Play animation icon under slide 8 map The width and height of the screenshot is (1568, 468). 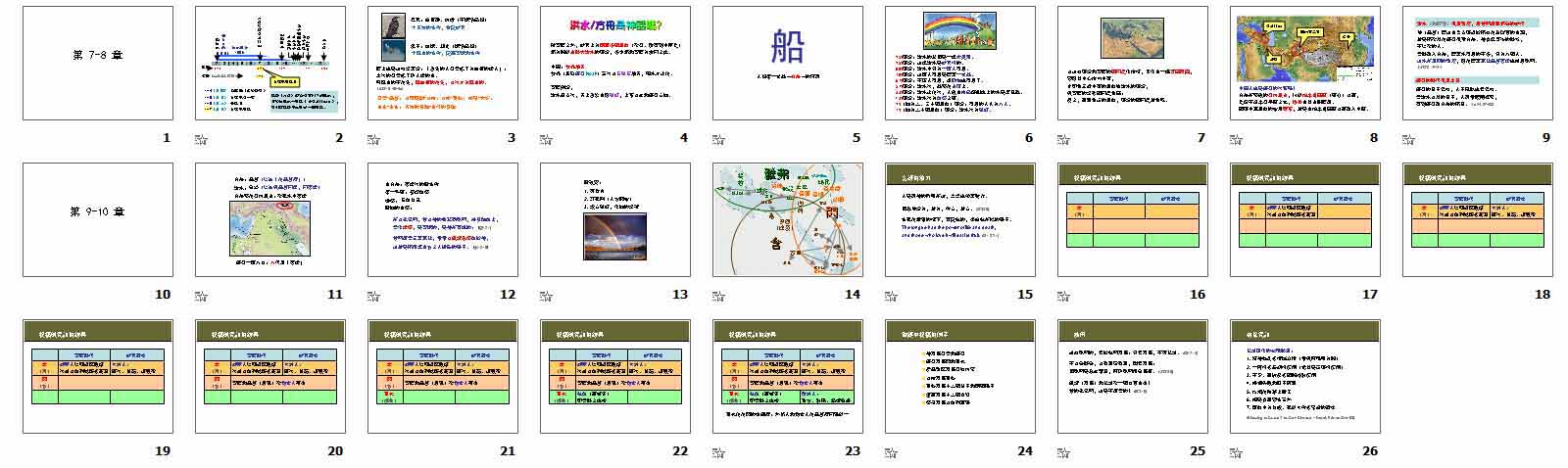point(1238,138)
